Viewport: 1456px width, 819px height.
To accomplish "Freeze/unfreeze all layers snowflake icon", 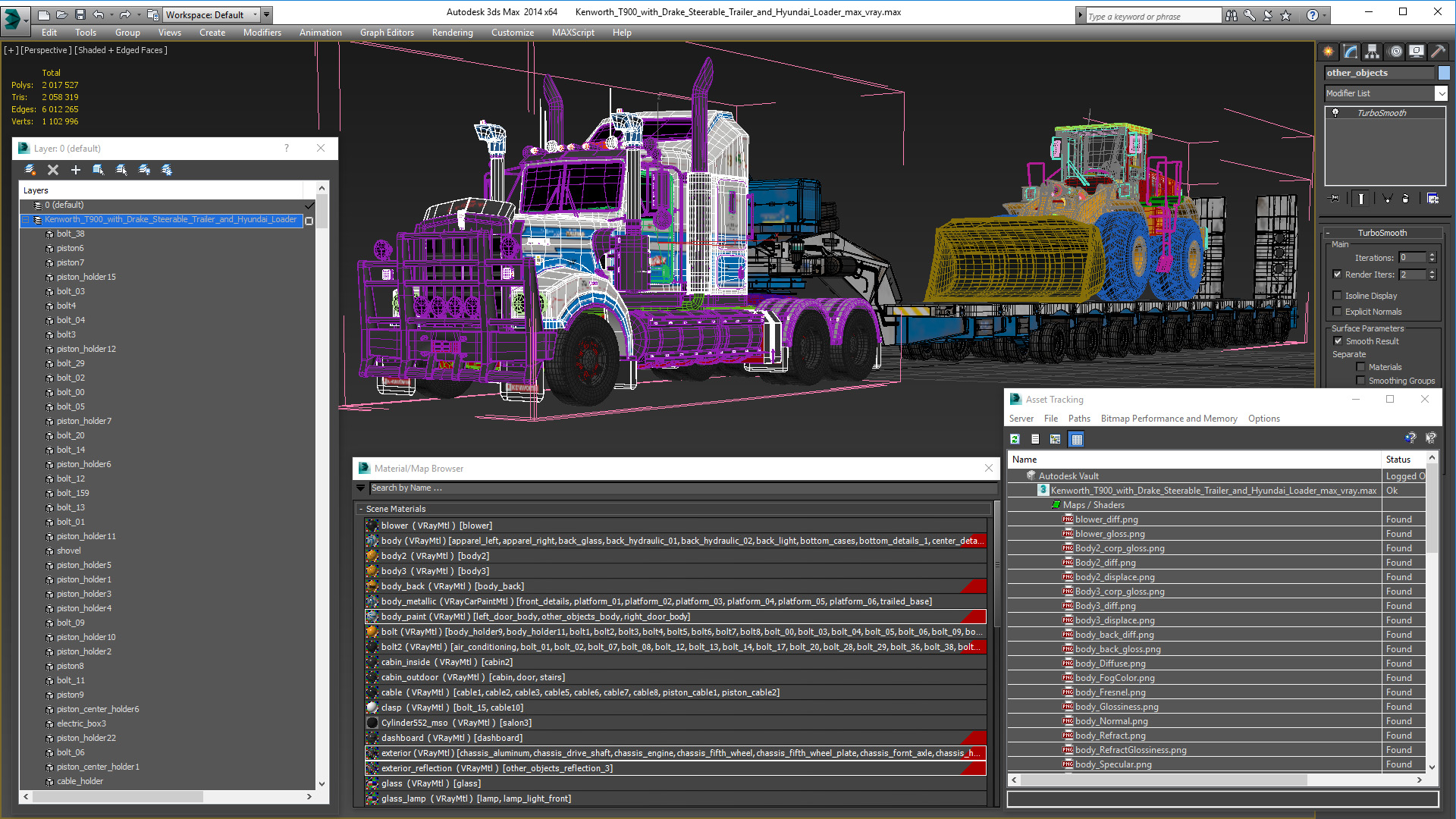I will pyautogui.click(x=167, y=170).
